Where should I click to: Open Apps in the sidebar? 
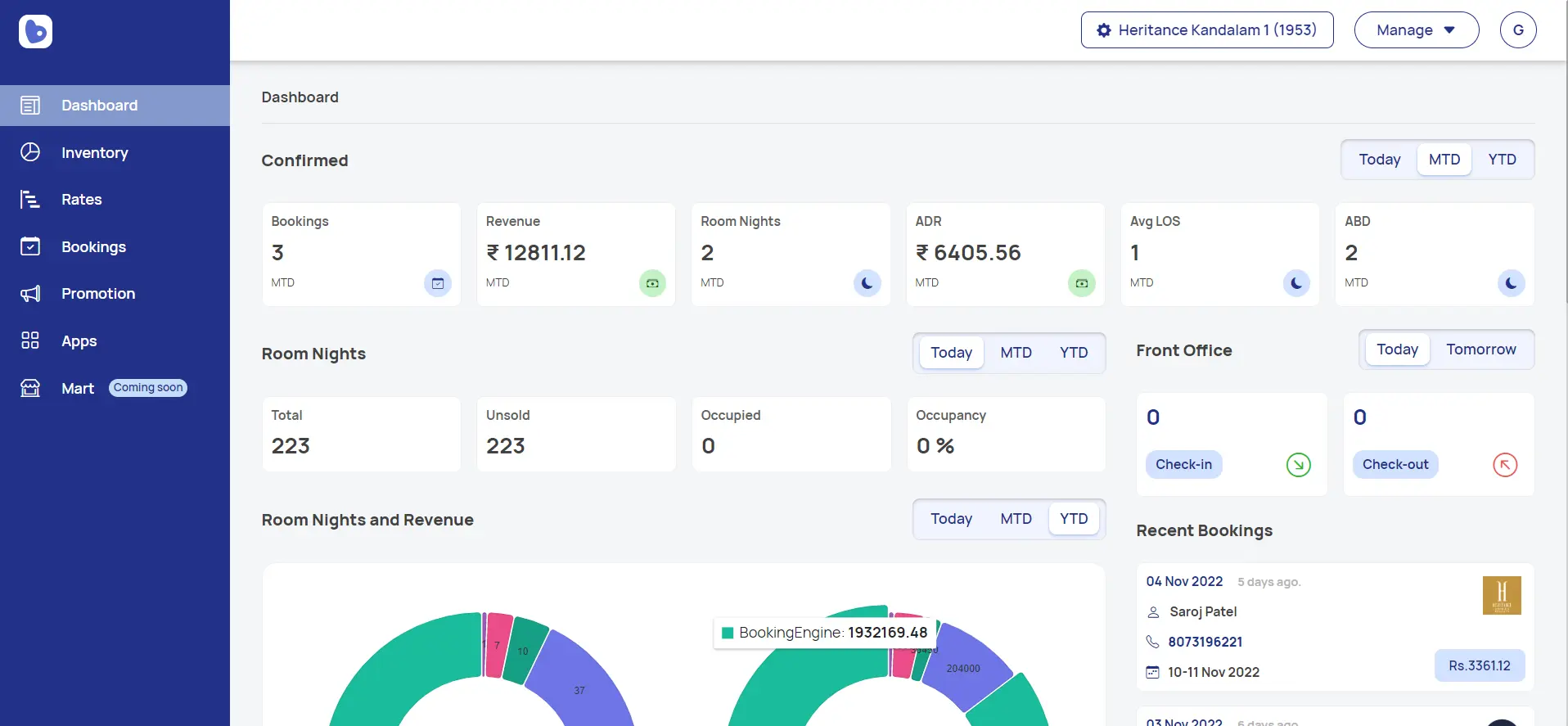click(115, 340)
